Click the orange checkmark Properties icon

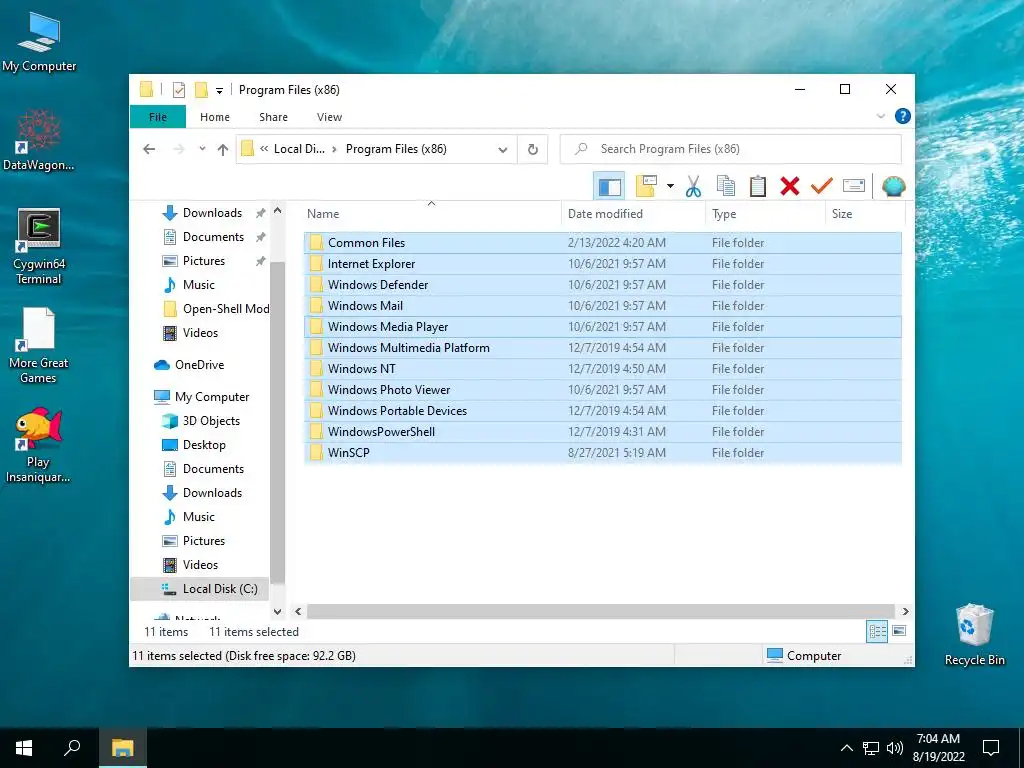(821, 186)
